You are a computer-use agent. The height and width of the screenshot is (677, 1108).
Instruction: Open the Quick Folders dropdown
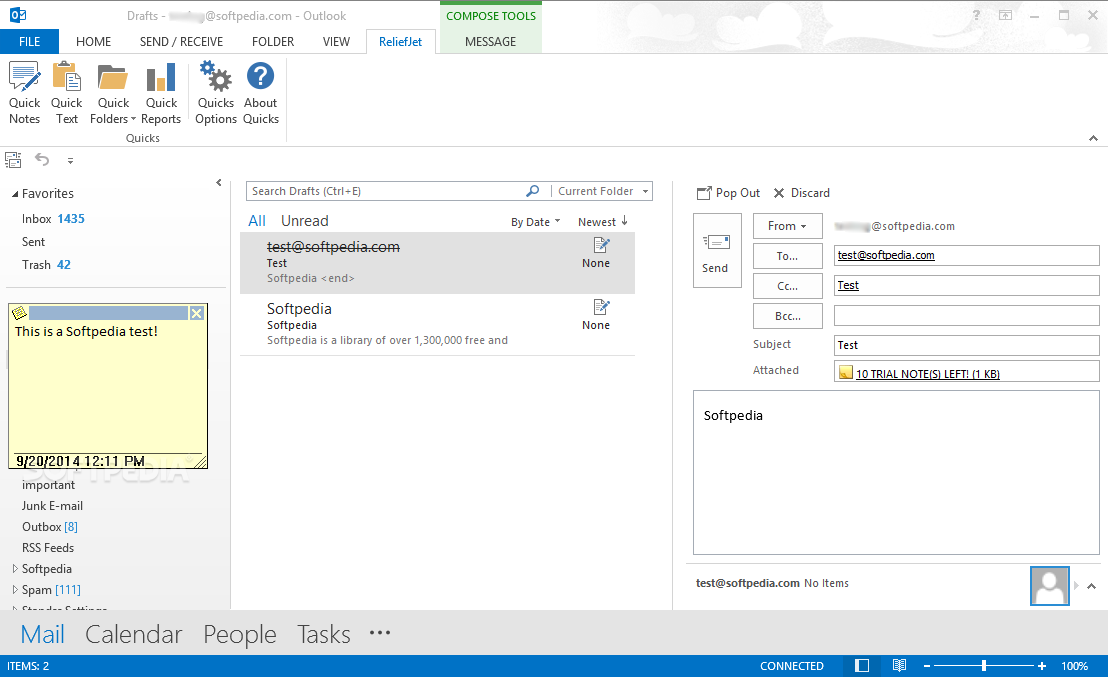(x=113, y=93)
